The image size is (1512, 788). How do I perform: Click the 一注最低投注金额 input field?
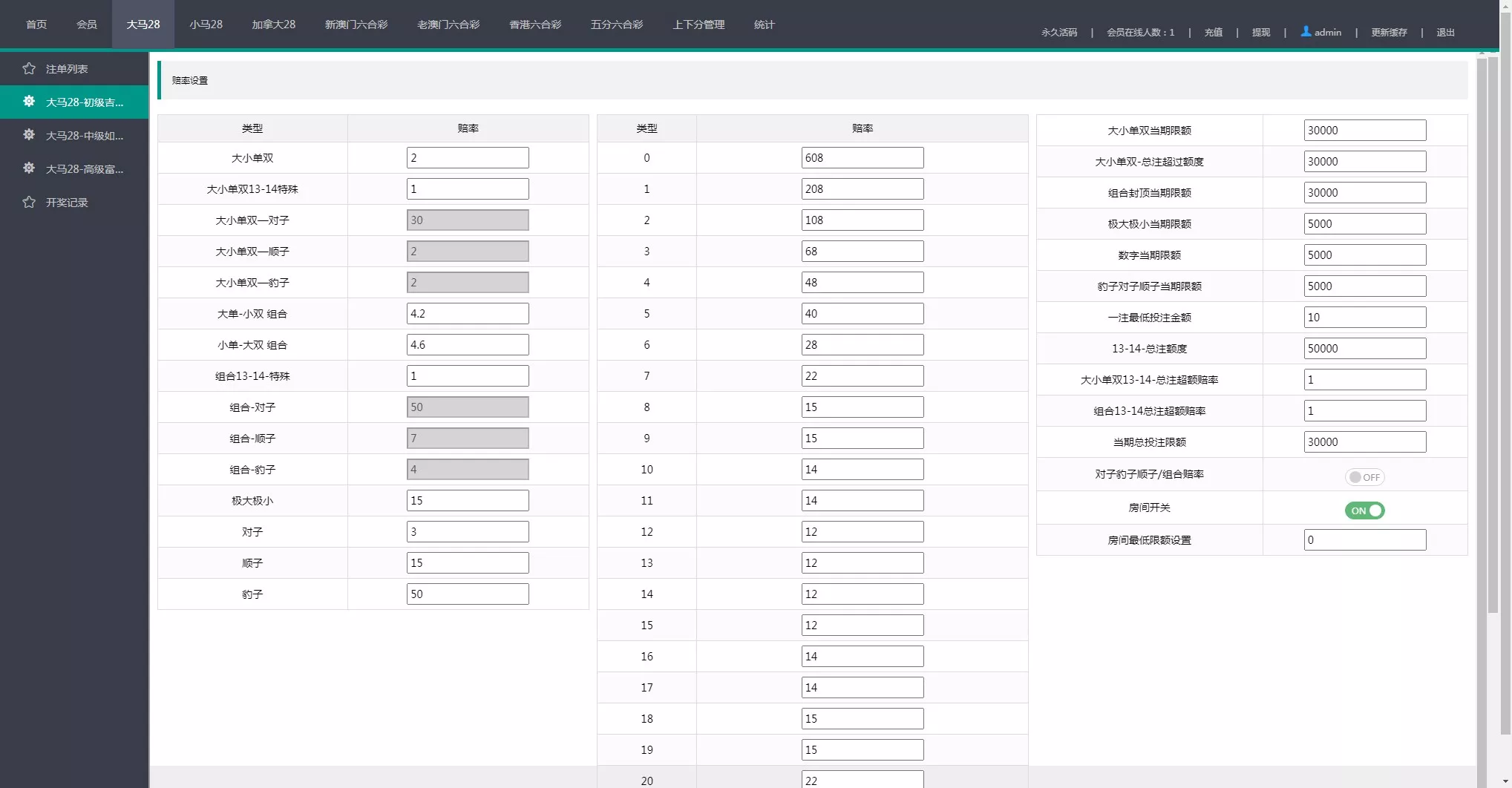[x=1364, y=318]
